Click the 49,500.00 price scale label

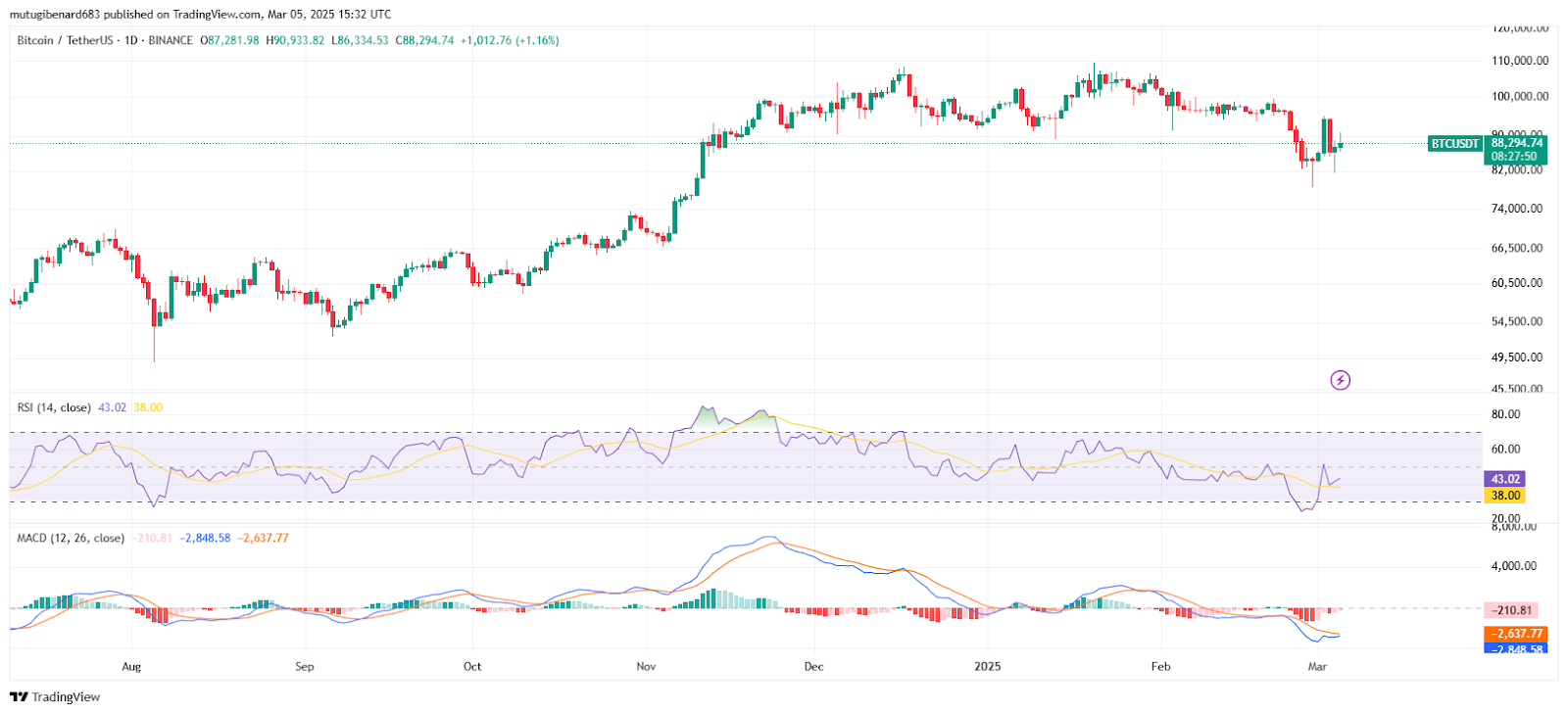[1517, 357]
